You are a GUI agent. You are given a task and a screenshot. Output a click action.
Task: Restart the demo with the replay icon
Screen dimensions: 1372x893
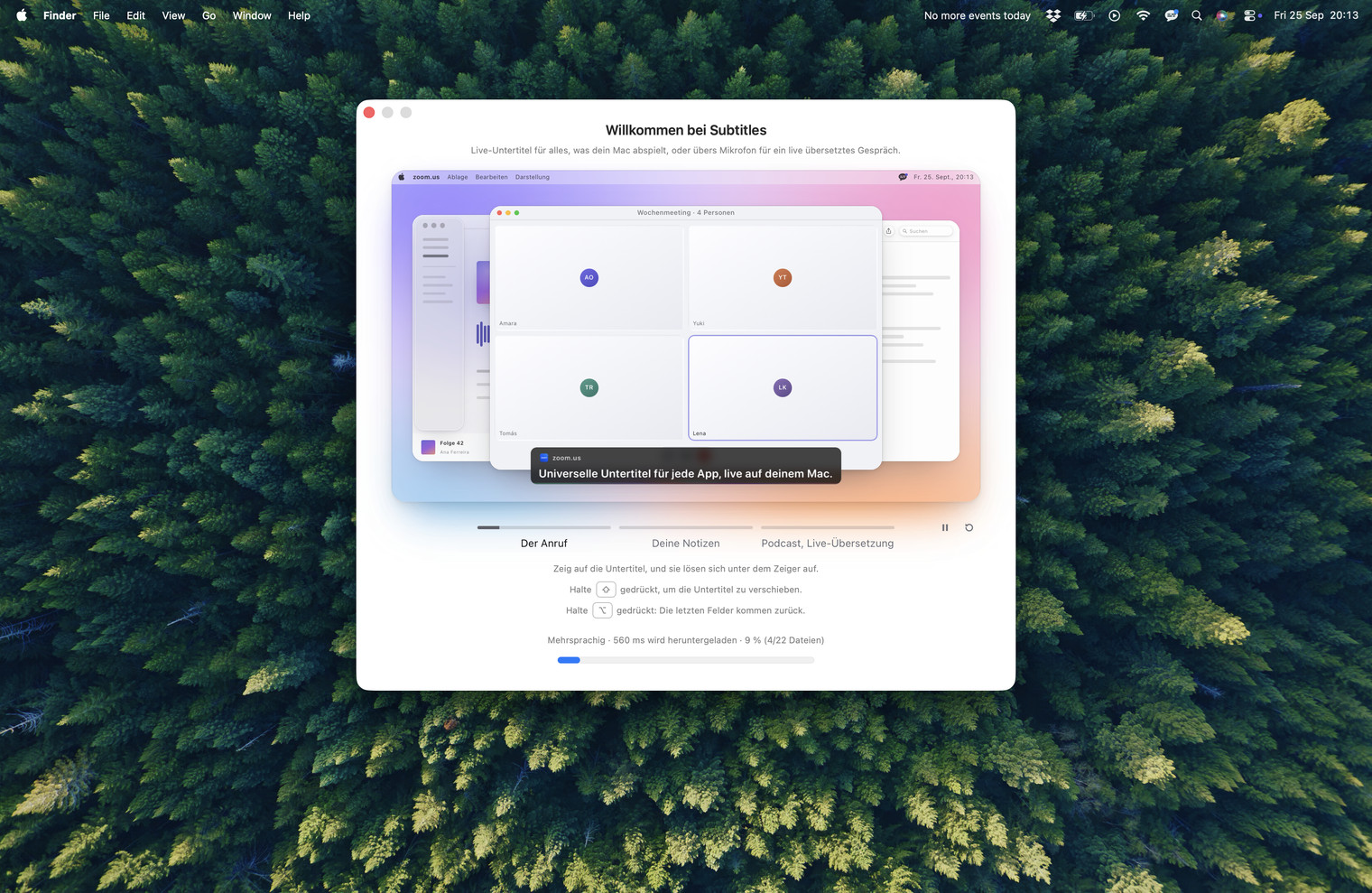pyautogui.click(x=969, y=527)
